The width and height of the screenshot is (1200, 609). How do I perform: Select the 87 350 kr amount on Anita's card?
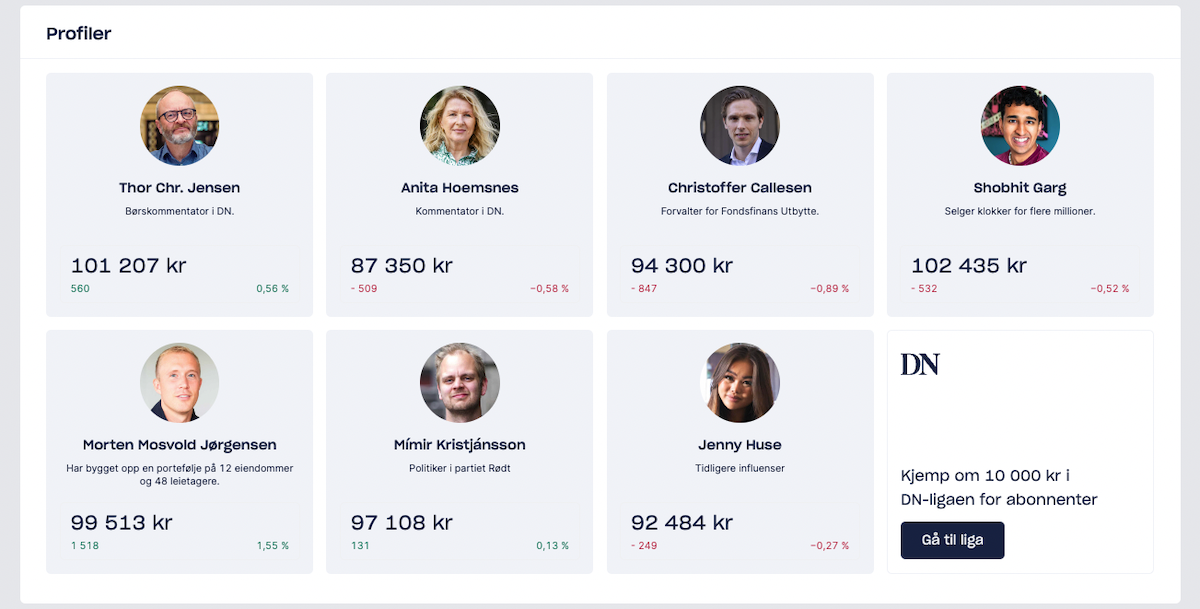(x=404, y=265)
